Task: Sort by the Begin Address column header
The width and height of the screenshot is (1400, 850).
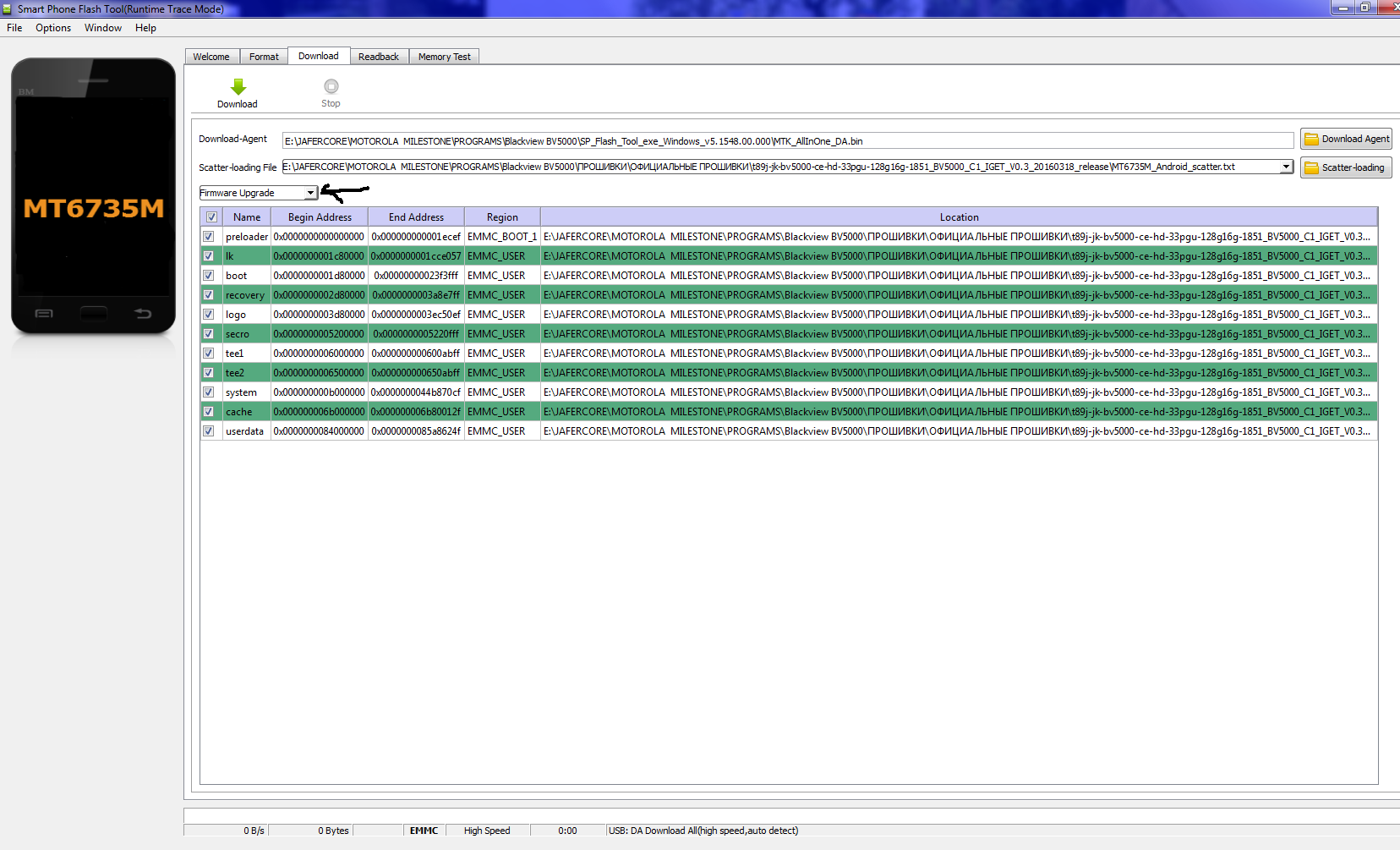Action: tap(320, 217)
